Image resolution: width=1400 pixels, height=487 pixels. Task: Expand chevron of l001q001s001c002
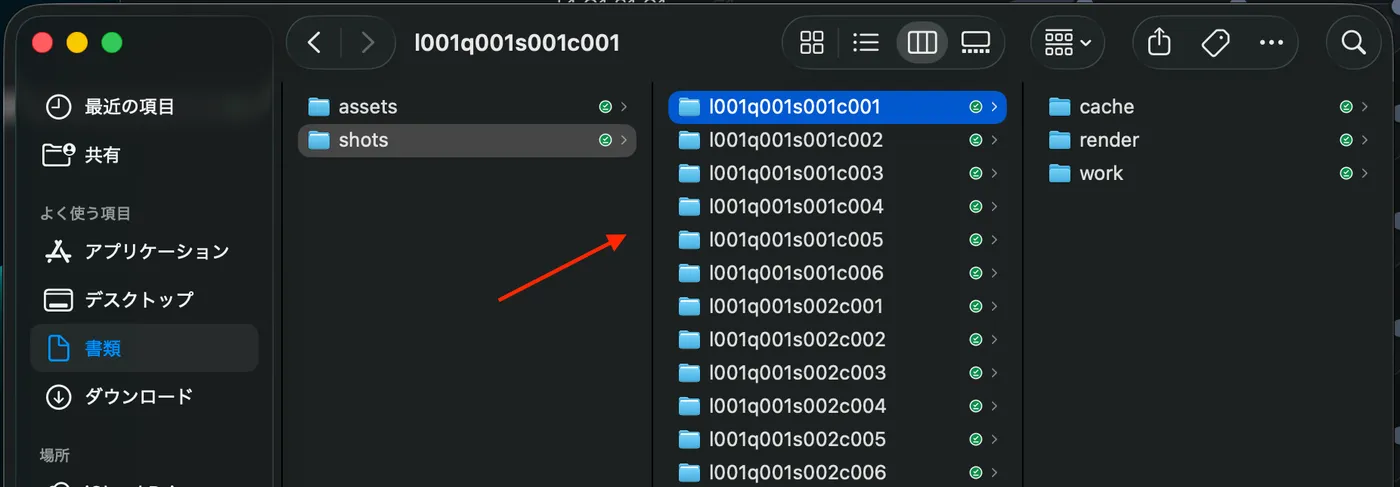tap(994, 140)
